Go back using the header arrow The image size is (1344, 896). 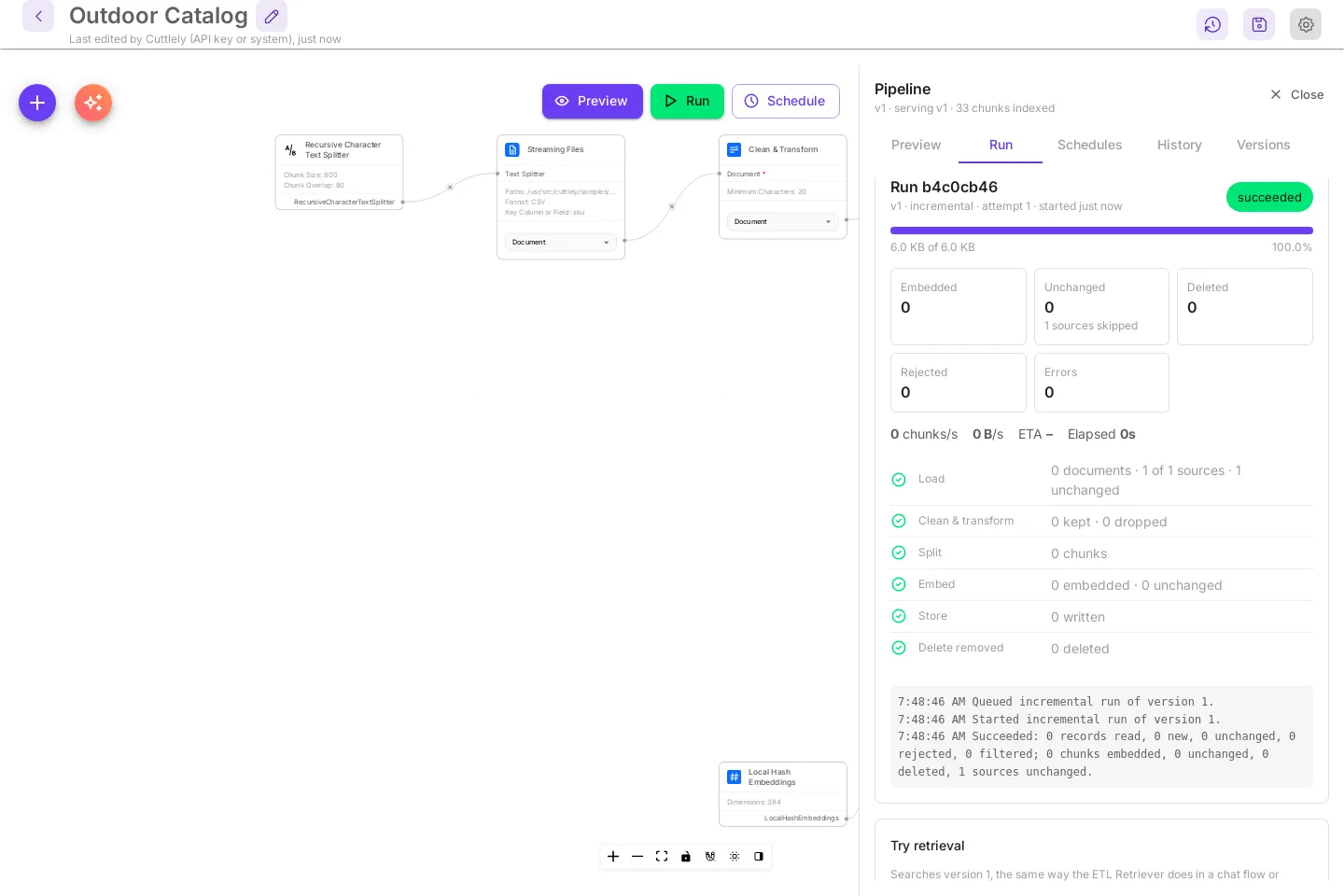[x=38, y=17]
